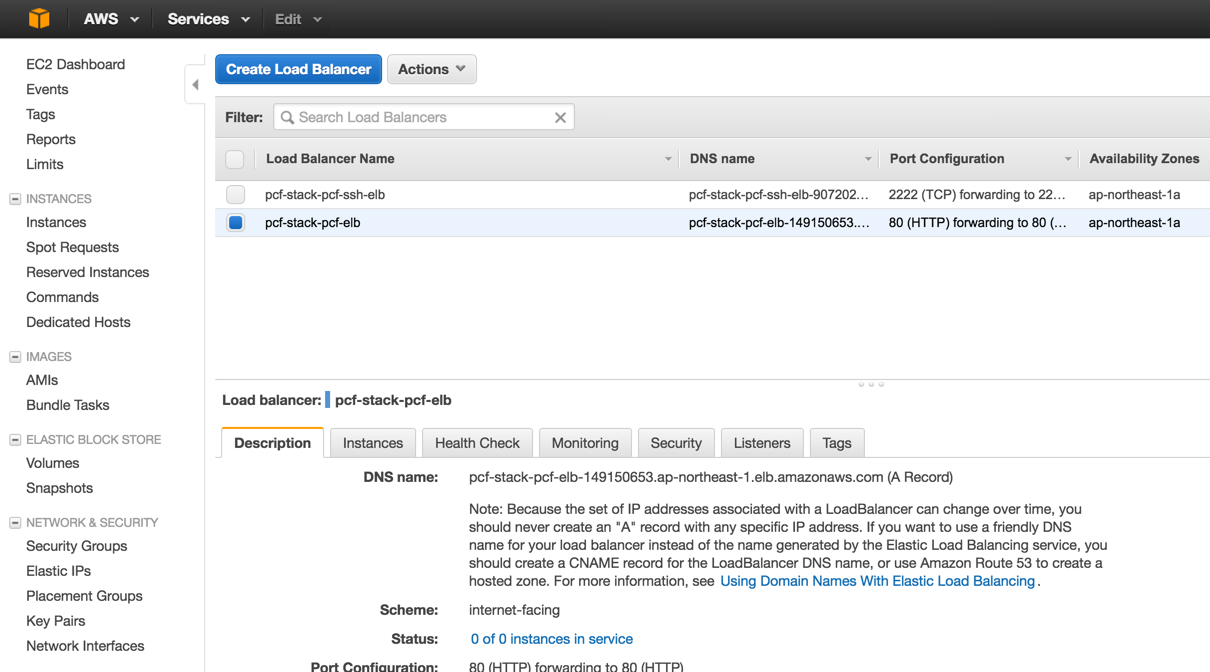The image size is (1210, 672).
Task: Open the Load Balancer Name column dropdown arrow
Action: [x=668, y=159]
